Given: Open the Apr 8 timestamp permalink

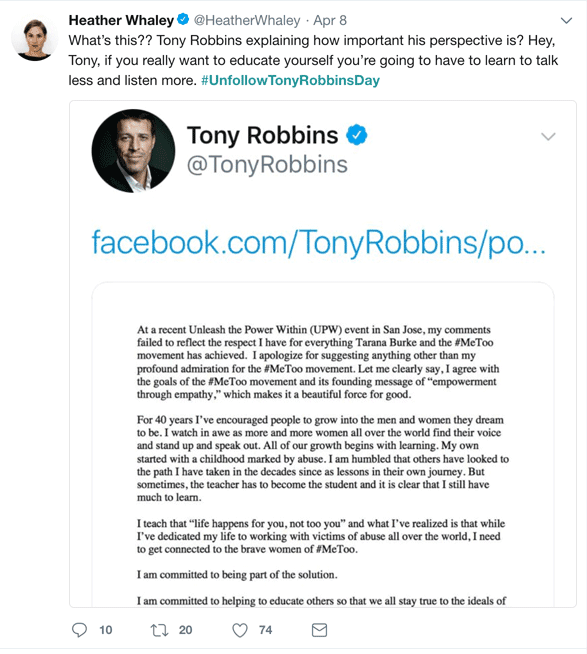Looking at the screenshot, I should pos(330,20).
